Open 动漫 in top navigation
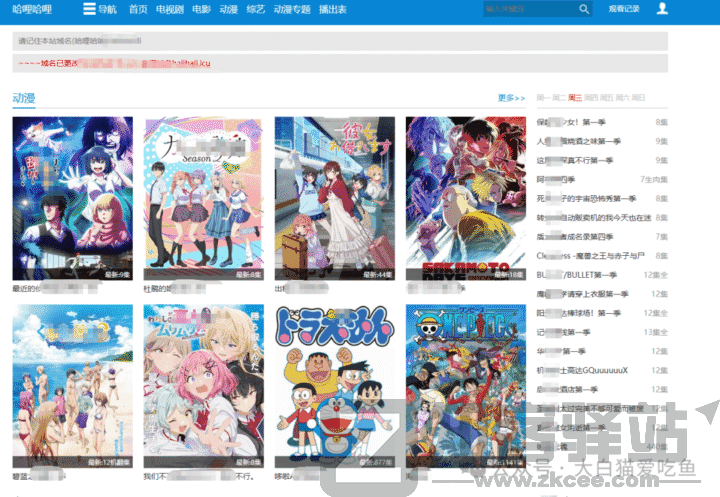The width and height of the screenshot is (720, 497). (229, 9)
